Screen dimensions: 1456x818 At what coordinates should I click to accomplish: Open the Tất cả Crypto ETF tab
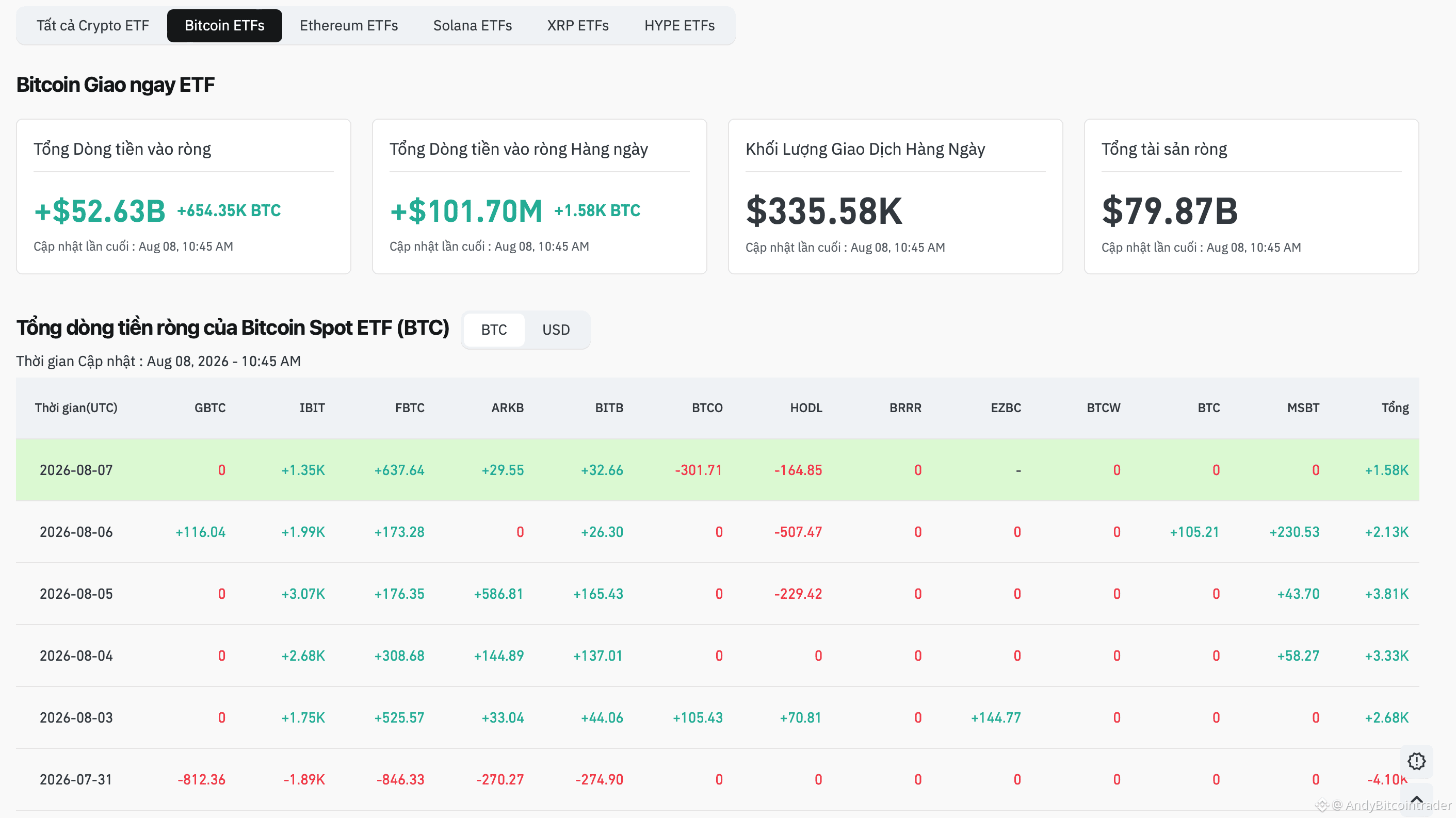93,26
